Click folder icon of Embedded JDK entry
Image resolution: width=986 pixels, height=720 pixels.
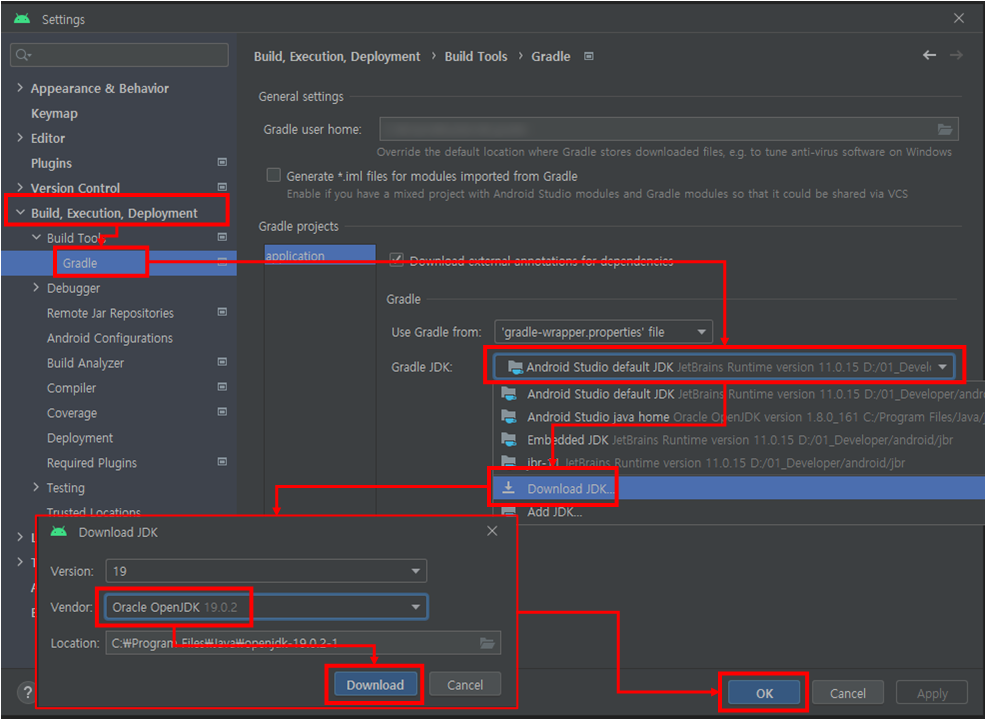point(509,439)
